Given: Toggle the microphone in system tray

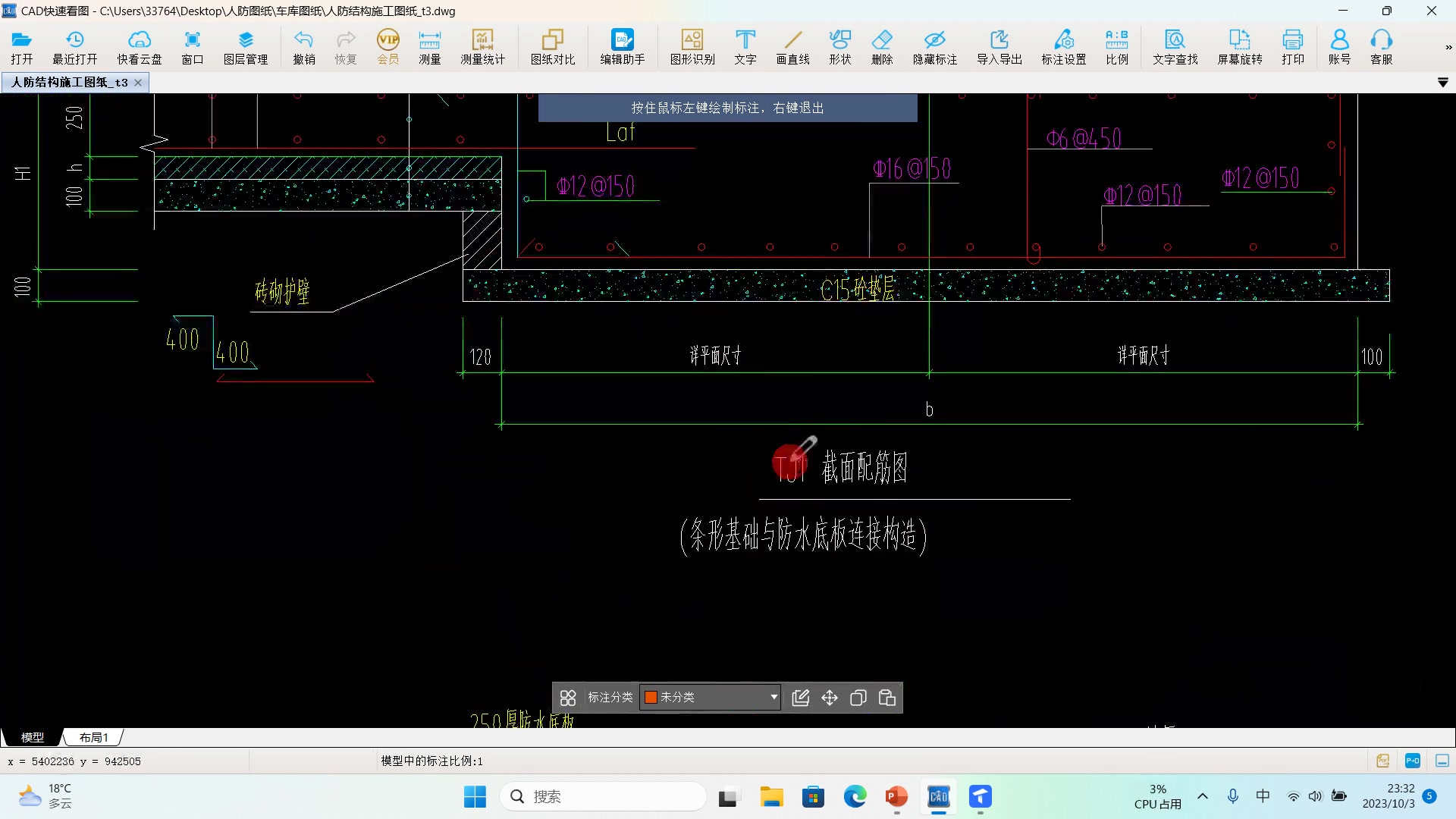Looking at the screenshot, I should (1233, 796).
